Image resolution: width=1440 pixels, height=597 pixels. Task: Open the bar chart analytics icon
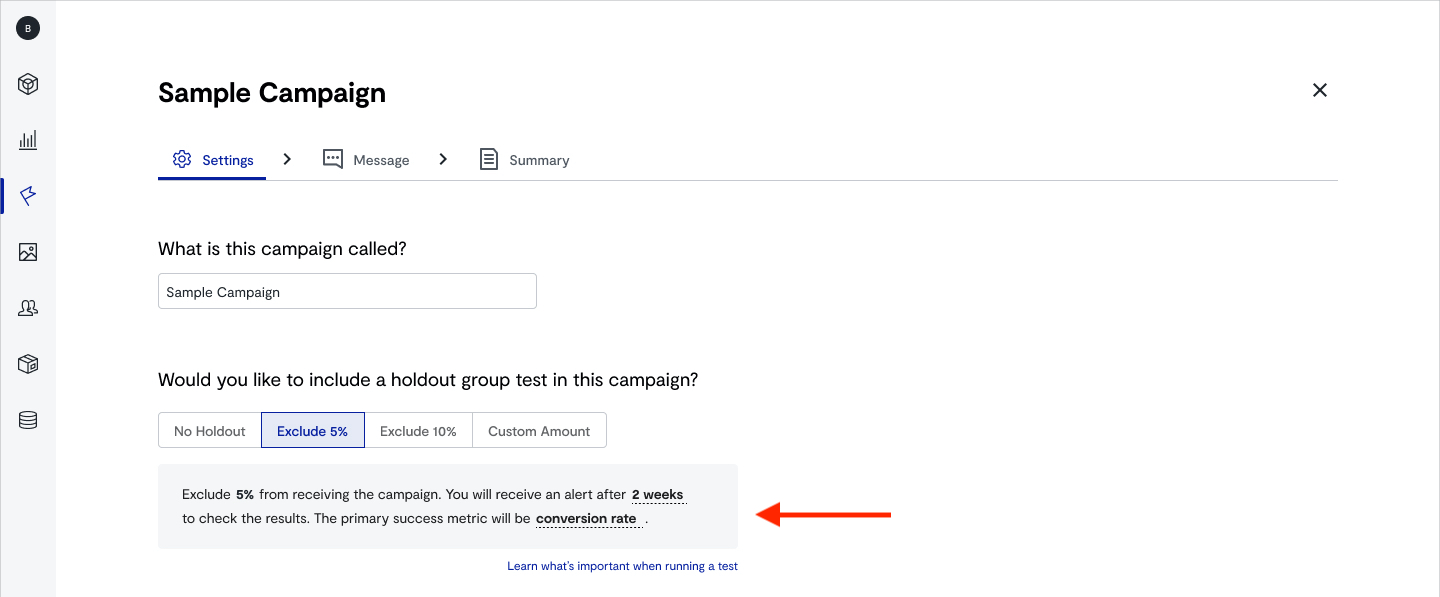(28, 140)
